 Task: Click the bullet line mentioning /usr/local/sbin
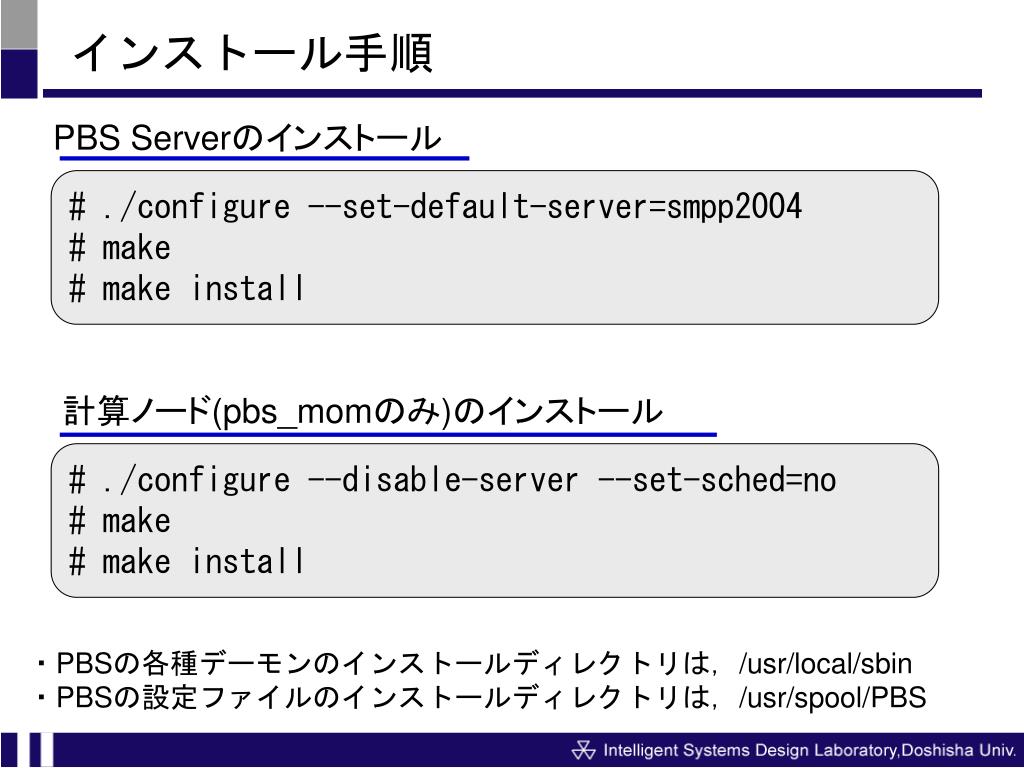click(x=474, y=664)
